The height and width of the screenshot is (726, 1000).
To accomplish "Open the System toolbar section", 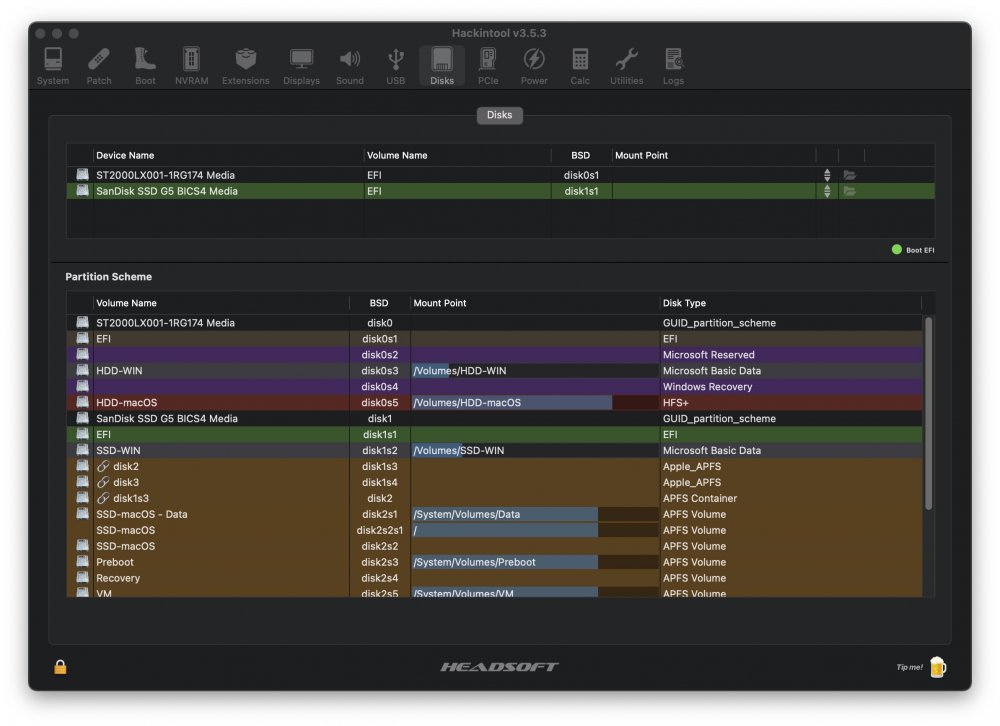I will 53,66.
